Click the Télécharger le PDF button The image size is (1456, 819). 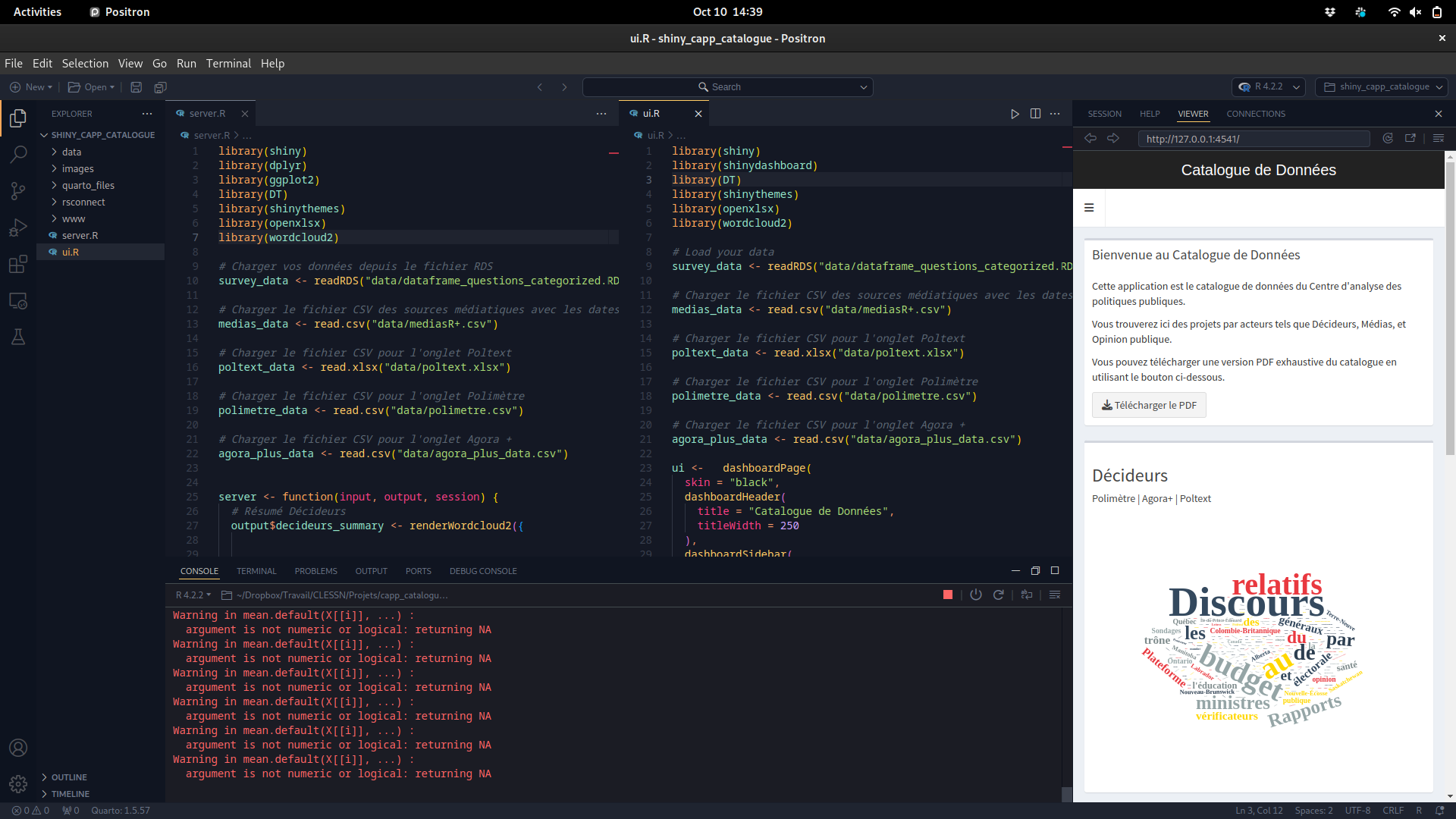[x=1149, y=405]
